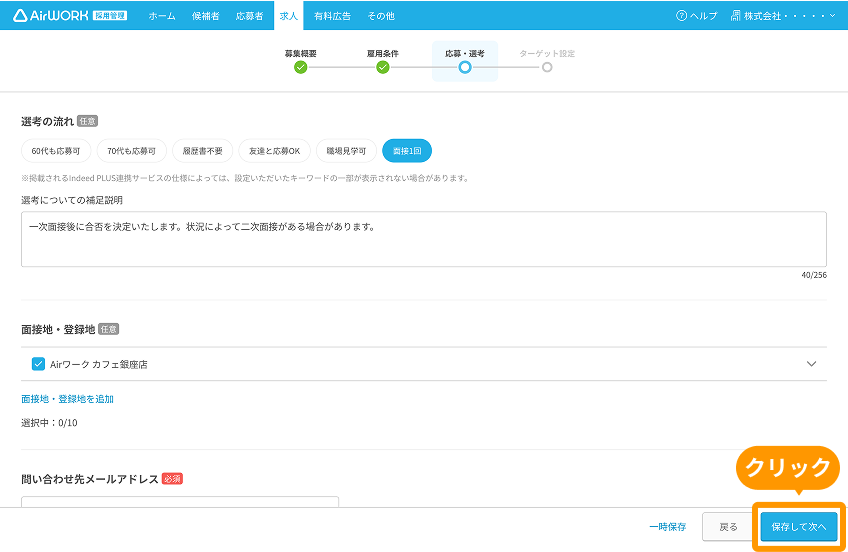Click the 面接地・登録地を追加 link
The height and width of the screenshot is (552, 848).
pyautogui.click(x=68, y=399)
